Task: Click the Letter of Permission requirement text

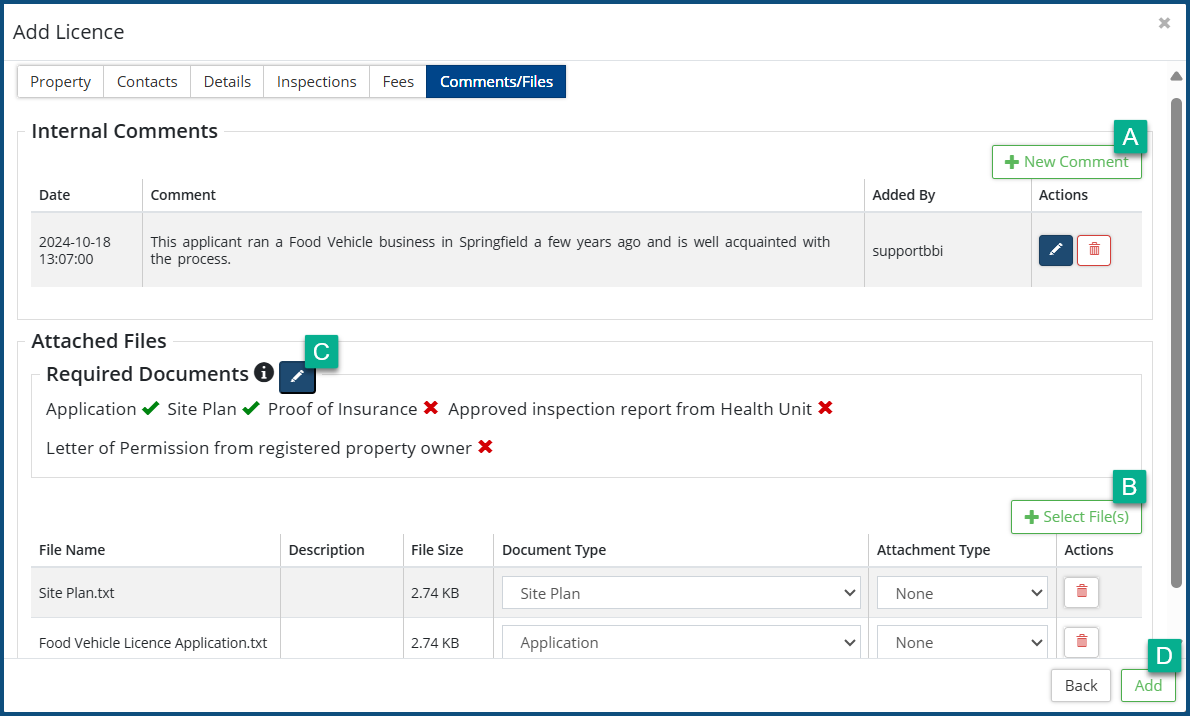Action: [259, 448]
